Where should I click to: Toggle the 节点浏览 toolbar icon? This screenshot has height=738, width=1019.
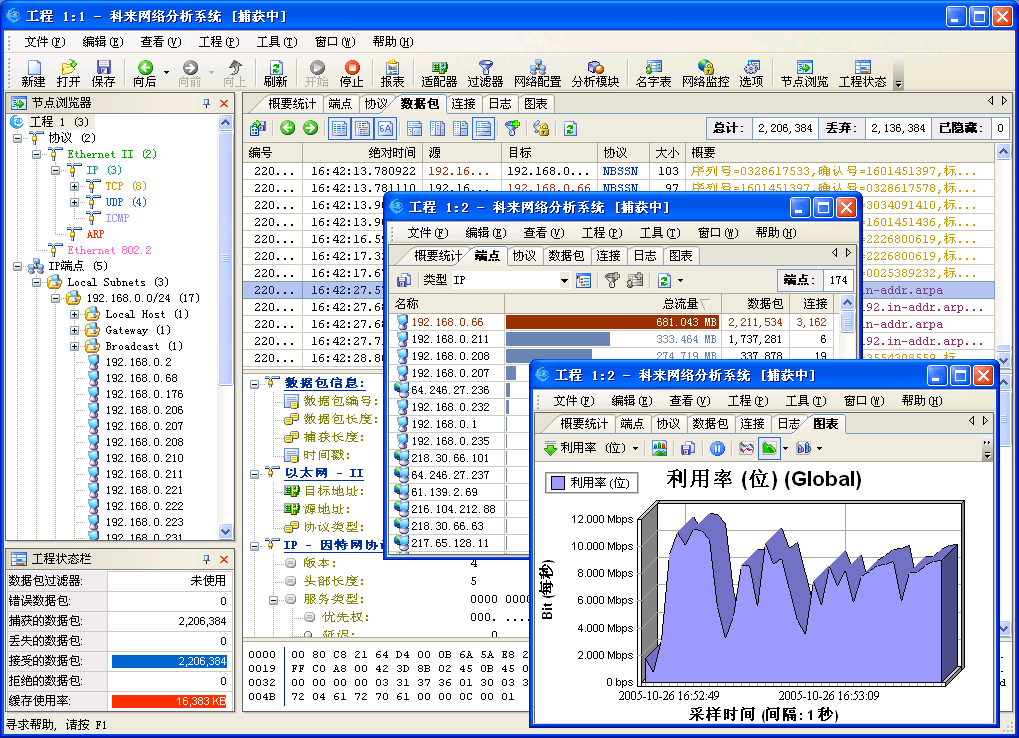(805, 73)
